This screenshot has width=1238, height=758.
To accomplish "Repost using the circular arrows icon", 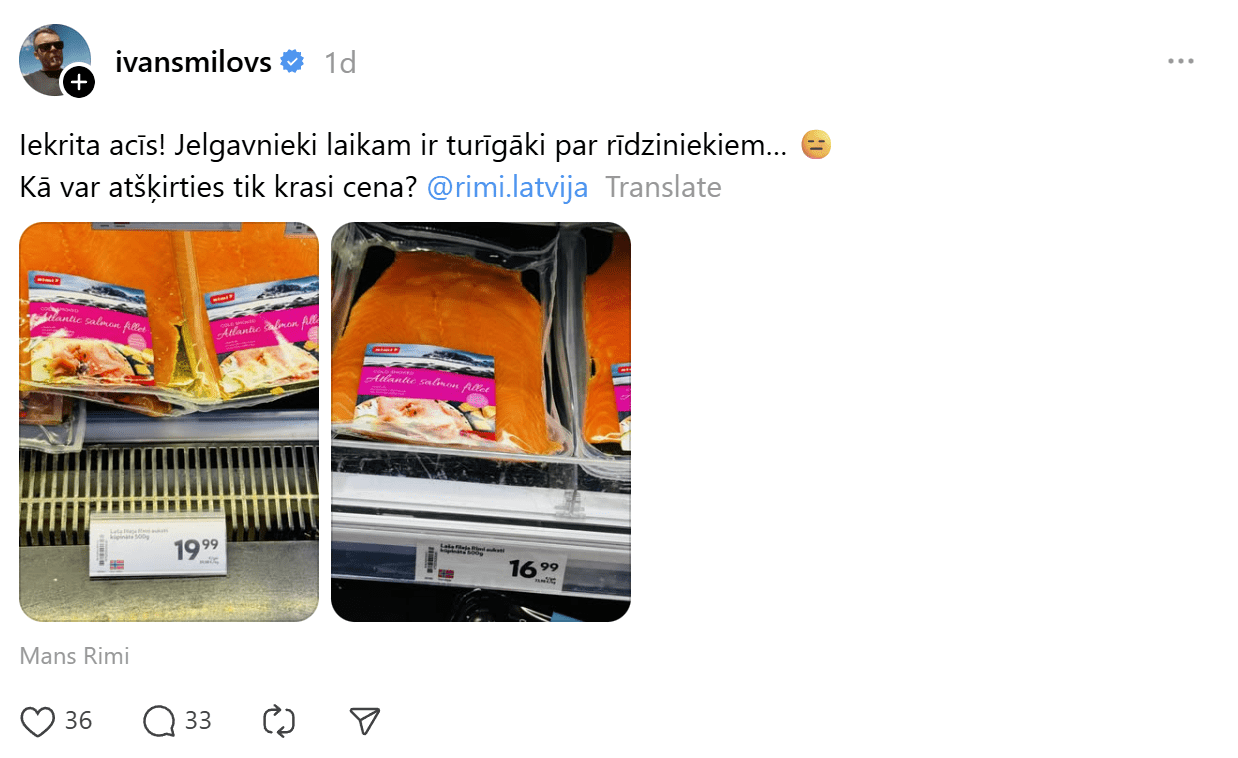I will point(279,721).
